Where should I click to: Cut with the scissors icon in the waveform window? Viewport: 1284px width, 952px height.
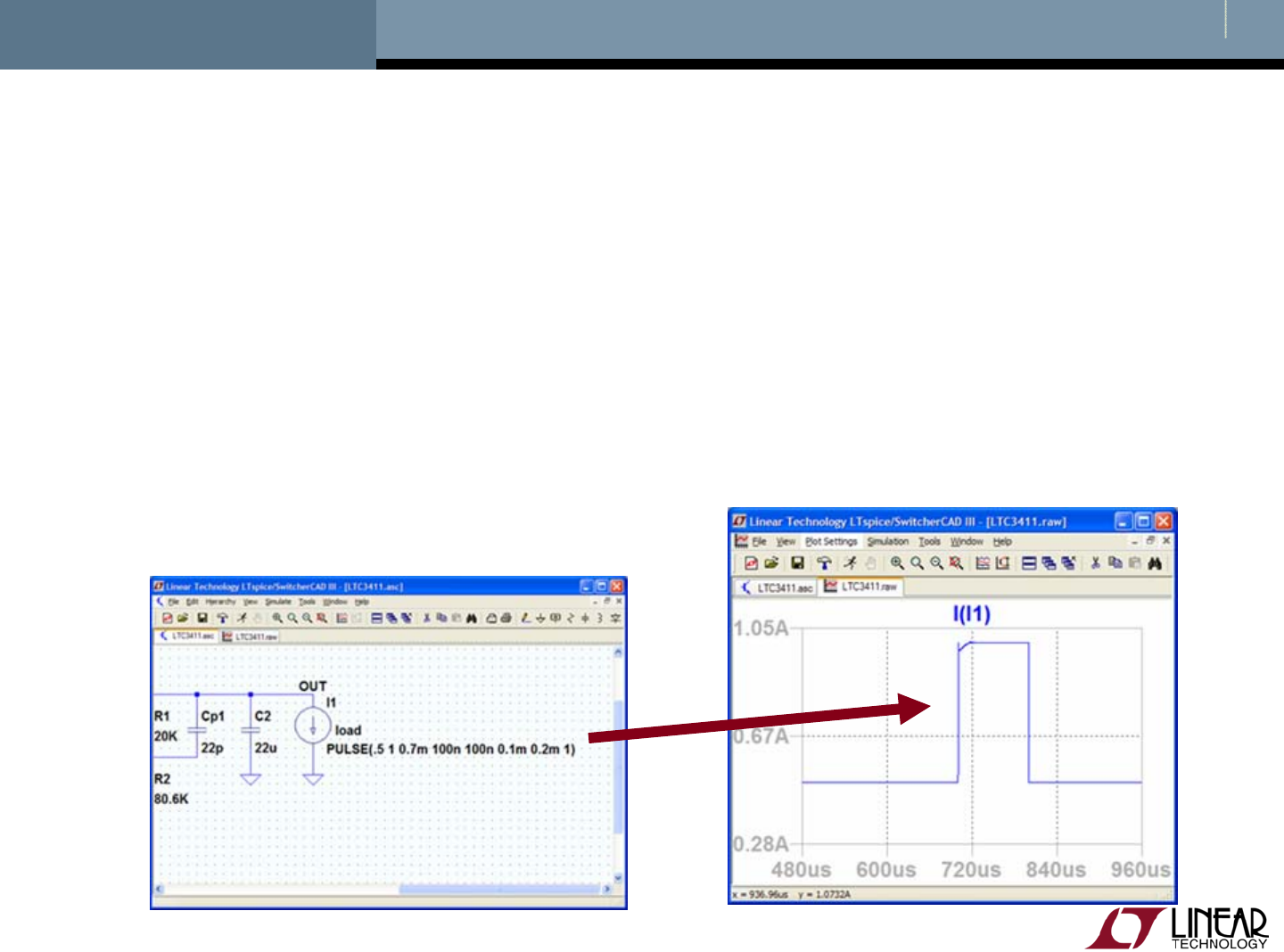(1095, 563)
